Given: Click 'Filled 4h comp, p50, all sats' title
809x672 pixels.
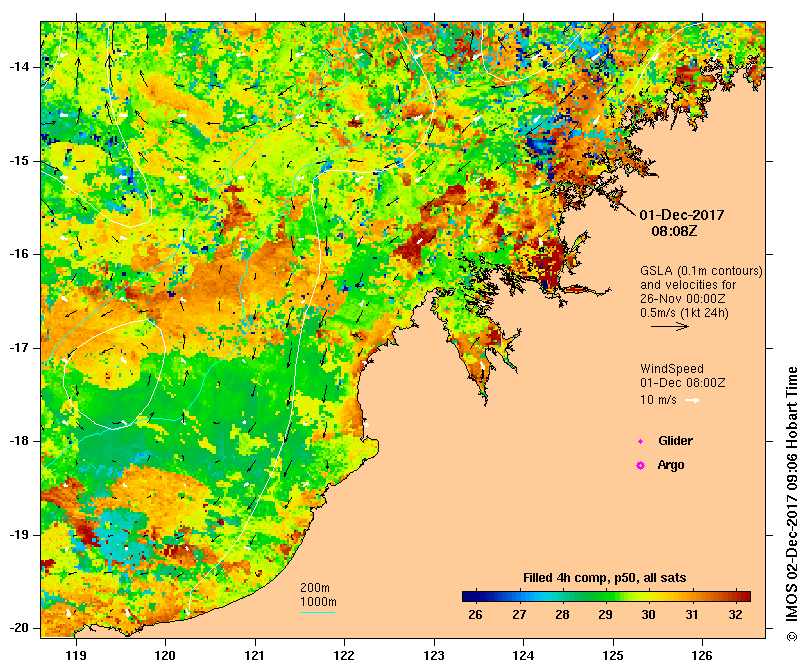Looking at the screenshot, I should tap(605, 578).
